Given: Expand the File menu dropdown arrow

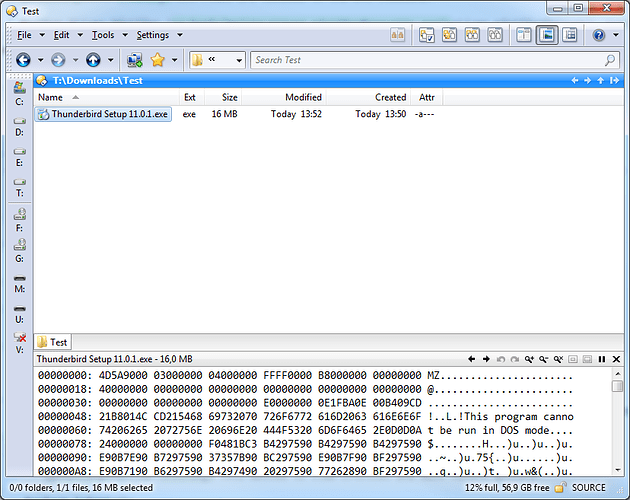Looking at the screenshot, I should click(42, 35).
